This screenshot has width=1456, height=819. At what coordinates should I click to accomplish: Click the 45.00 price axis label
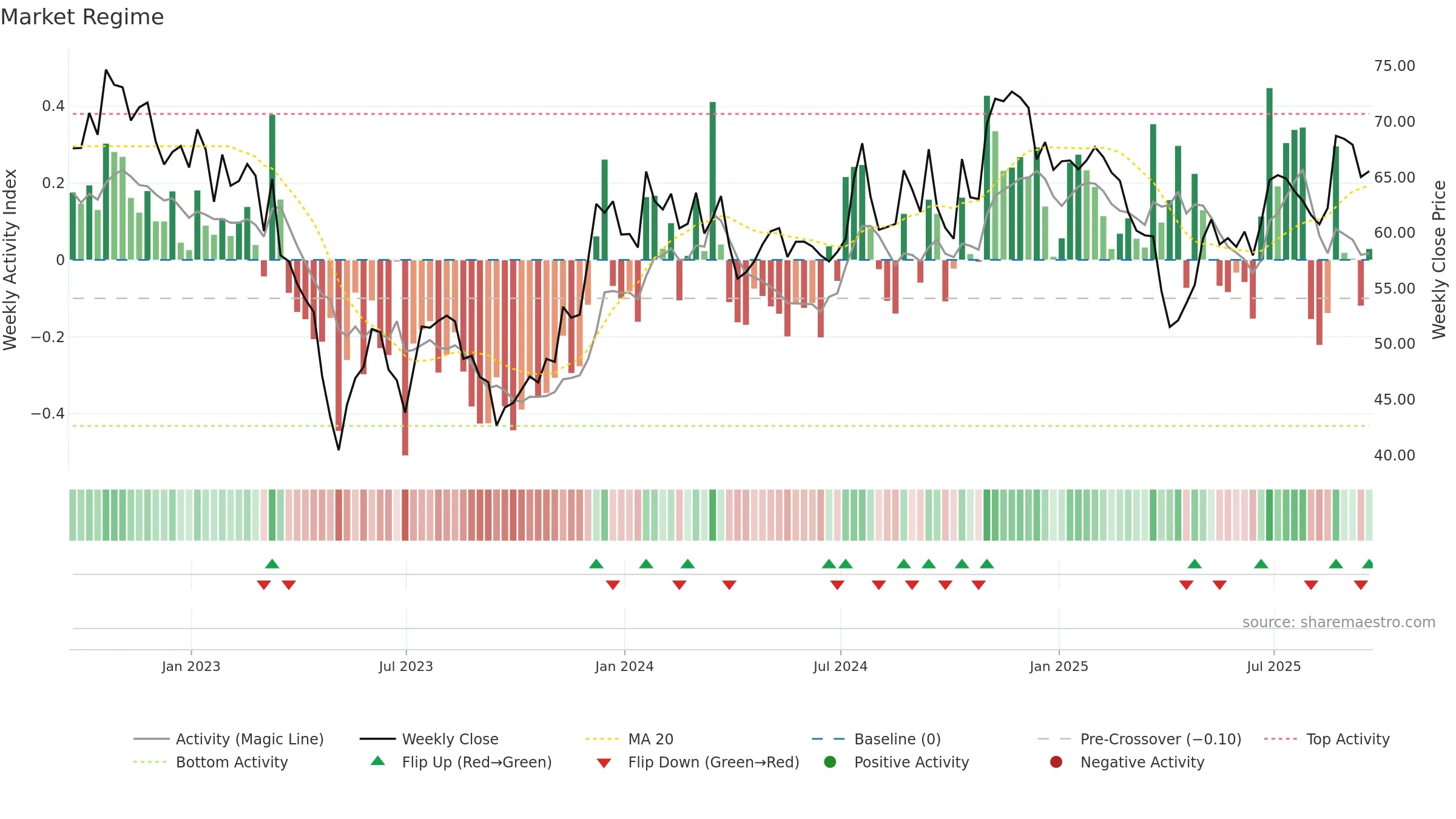pyautogui.click(x=1395, y=400)
